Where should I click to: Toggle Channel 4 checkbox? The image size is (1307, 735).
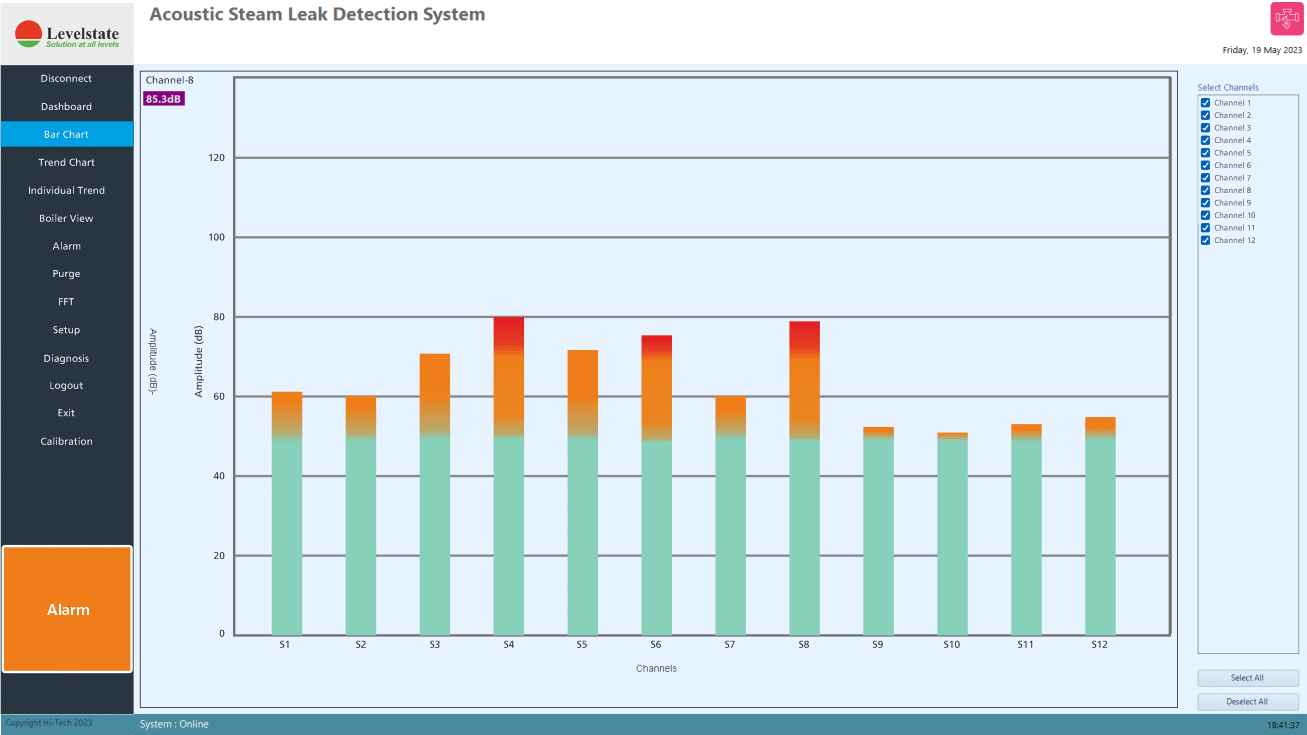coord(1205,140)
